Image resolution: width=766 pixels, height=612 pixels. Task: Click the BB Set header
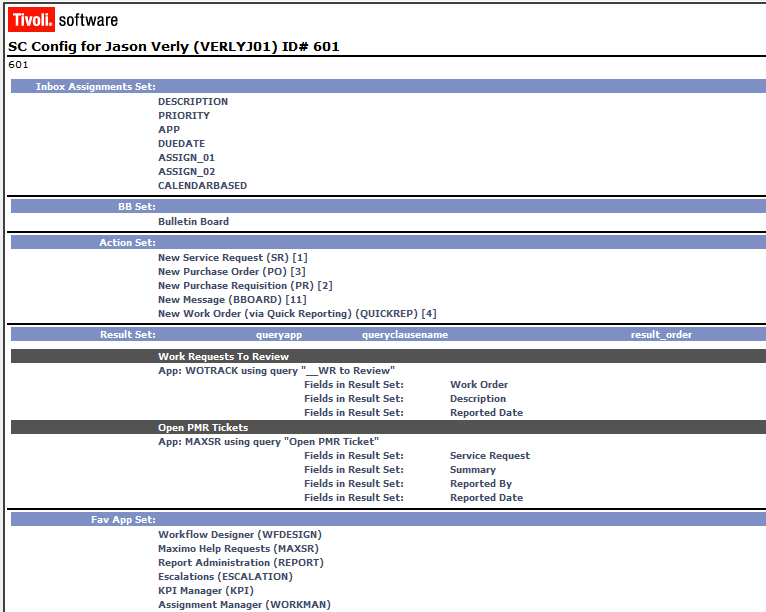tap(137, 207)
